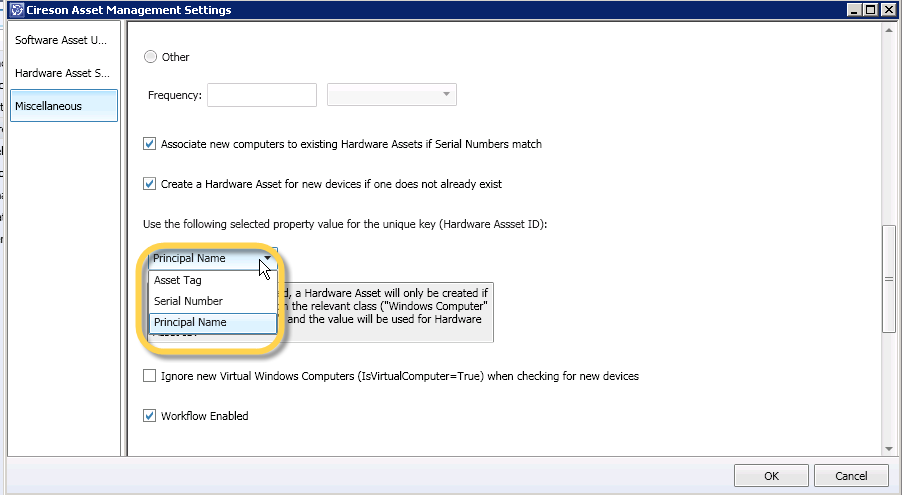Switch to the Hardware Asset settings tab

click(63, 73)
